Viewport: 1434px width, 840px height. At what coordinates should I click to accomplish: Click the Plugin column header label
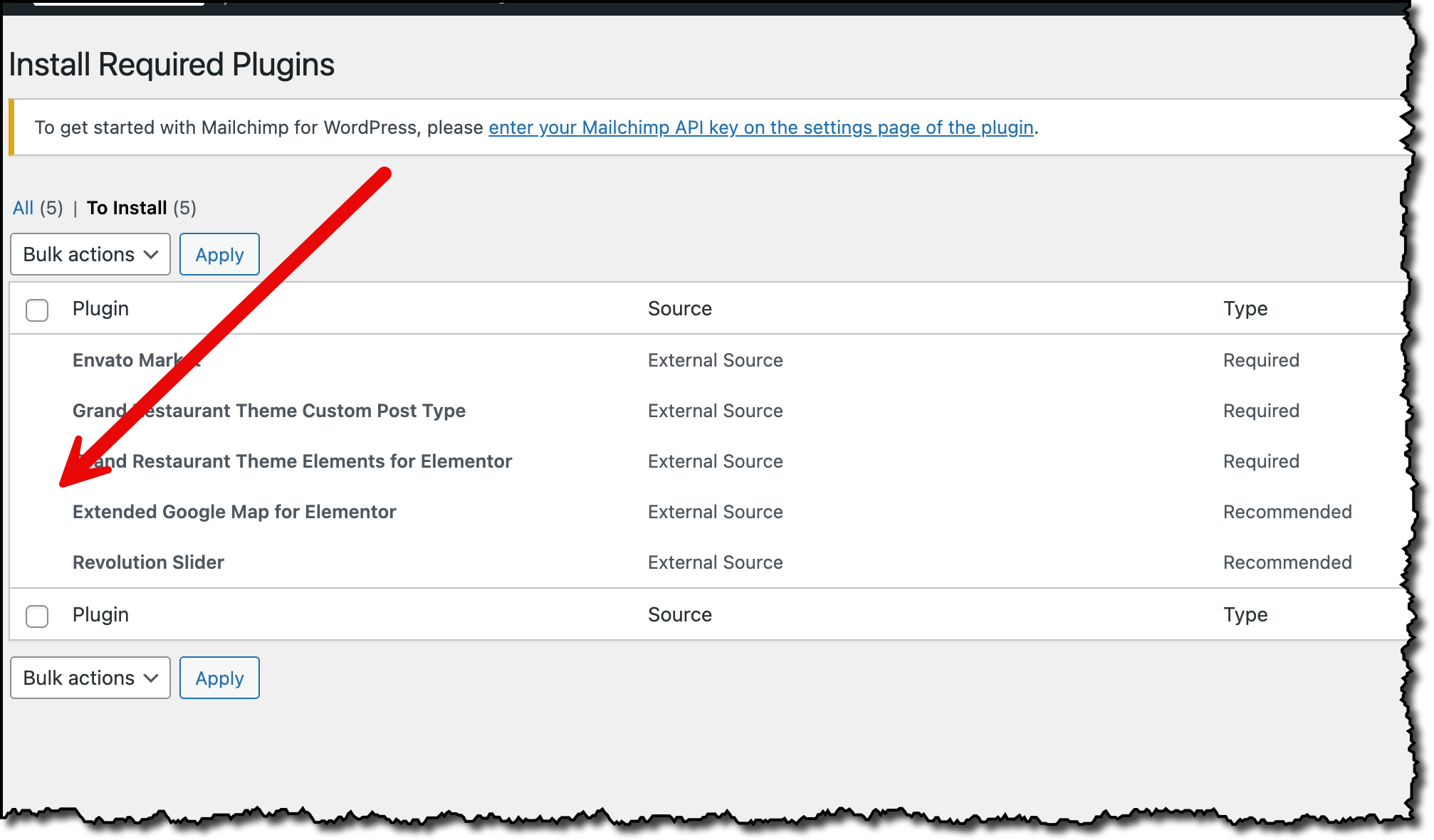(x=100, y=309)
